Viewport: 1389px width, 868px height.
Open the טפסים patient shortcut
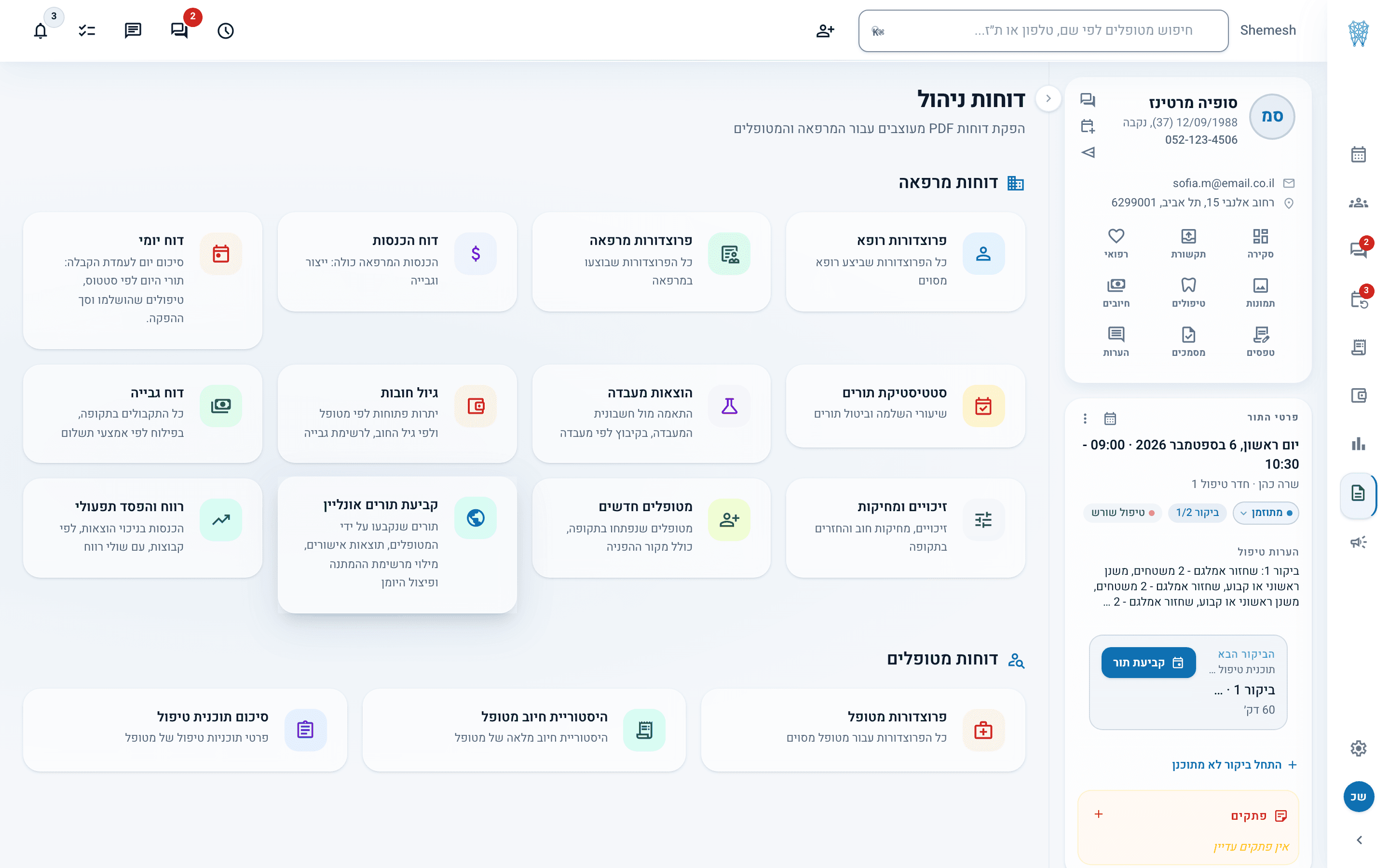[x=1260, y=342]
